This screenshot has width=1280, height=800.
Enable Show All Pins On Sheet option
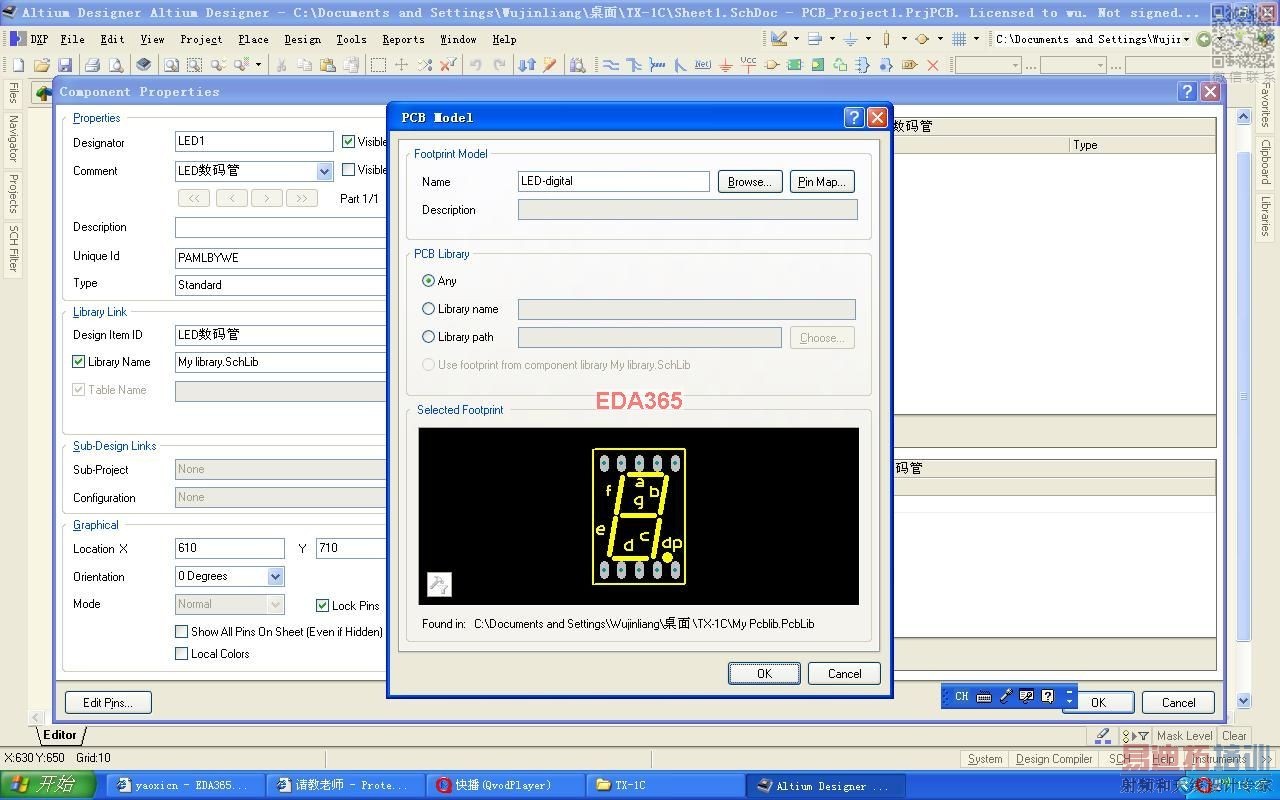pyautogui.click(x=182, y=632)
